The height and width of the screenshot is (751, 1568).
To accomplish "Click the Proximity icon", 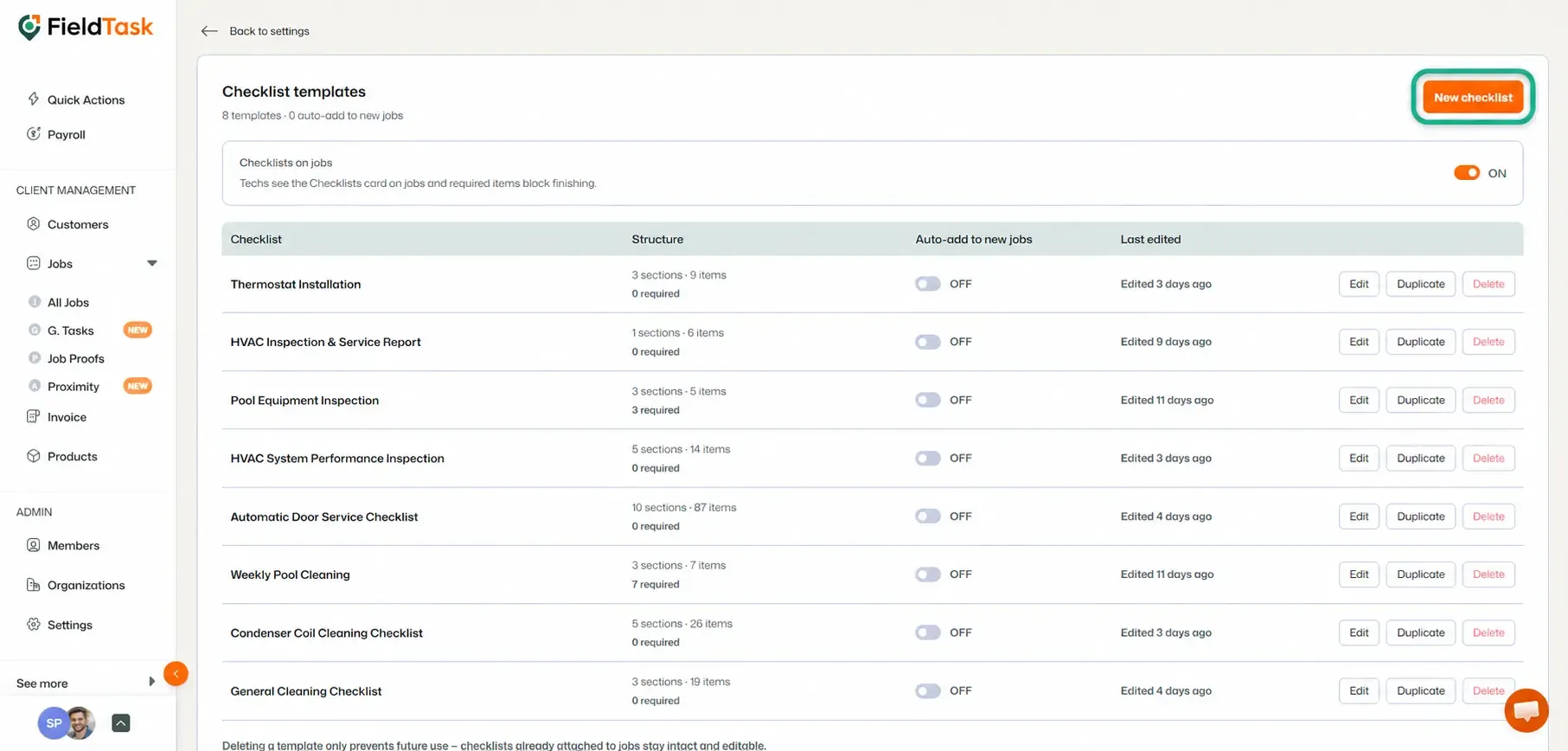I will click(x=35, y=386).
